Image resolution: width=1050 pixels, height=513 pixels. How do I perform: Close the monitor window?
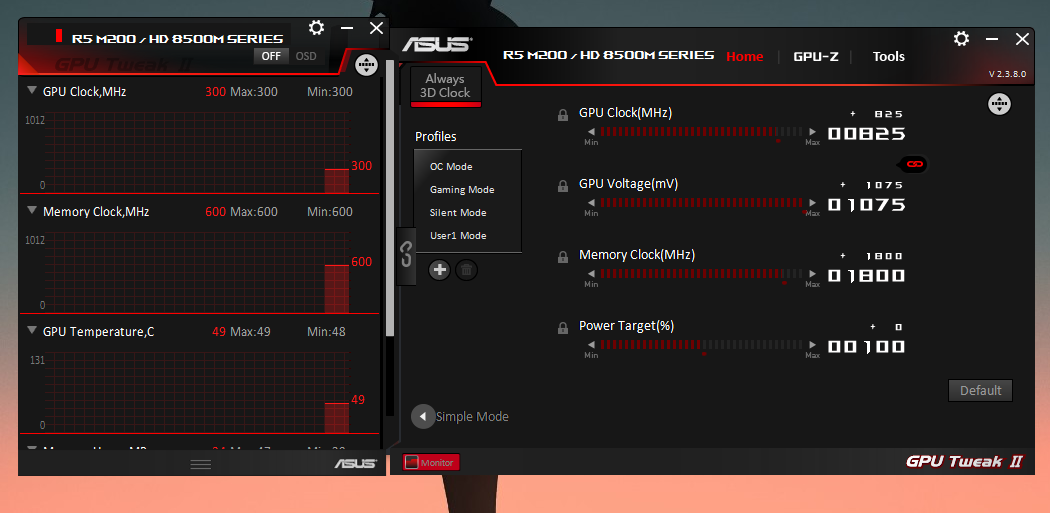[376, 27]
